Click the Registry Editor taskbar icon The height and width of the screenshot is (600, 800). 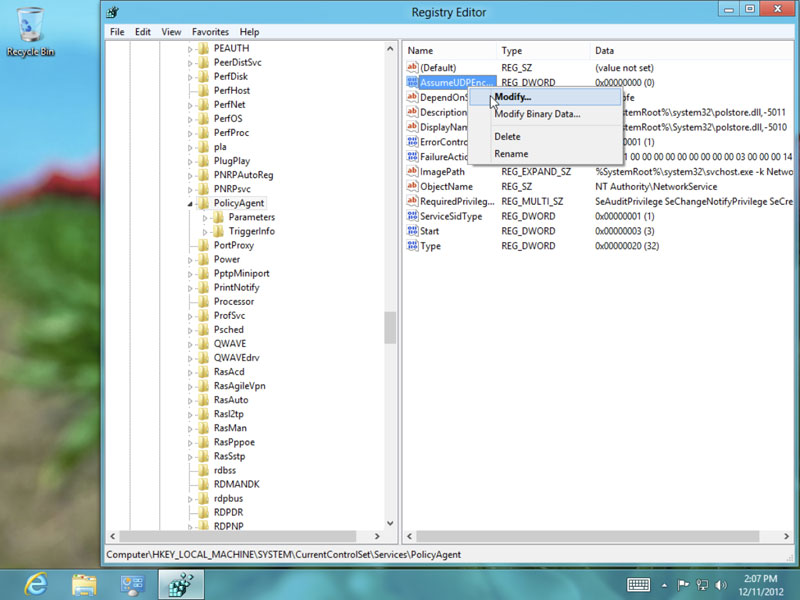coord(181,583)
